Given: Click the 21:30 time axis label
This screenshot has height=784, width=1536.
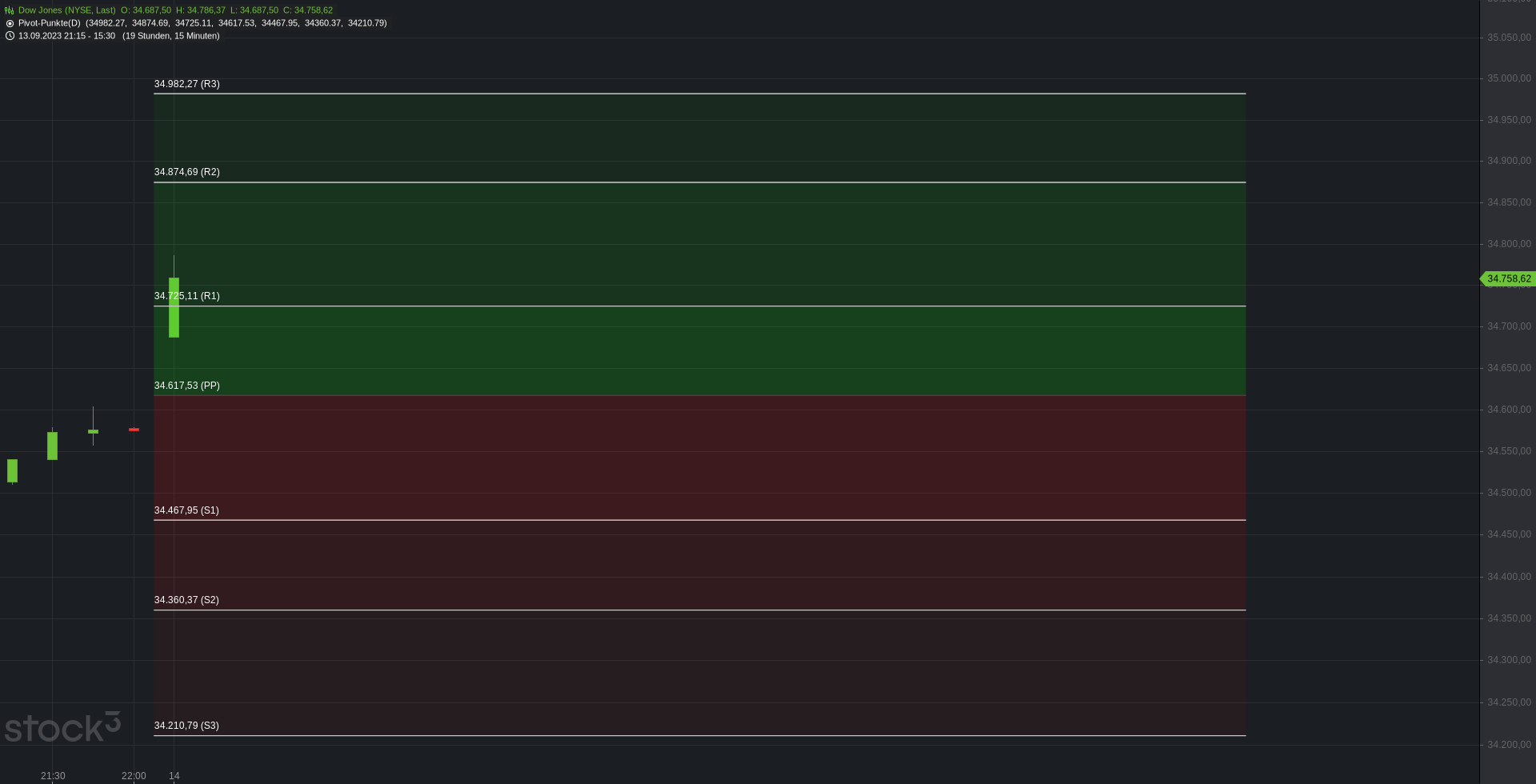Looking at the screenshot, I should pyautogui.click(x=53, y=776).
